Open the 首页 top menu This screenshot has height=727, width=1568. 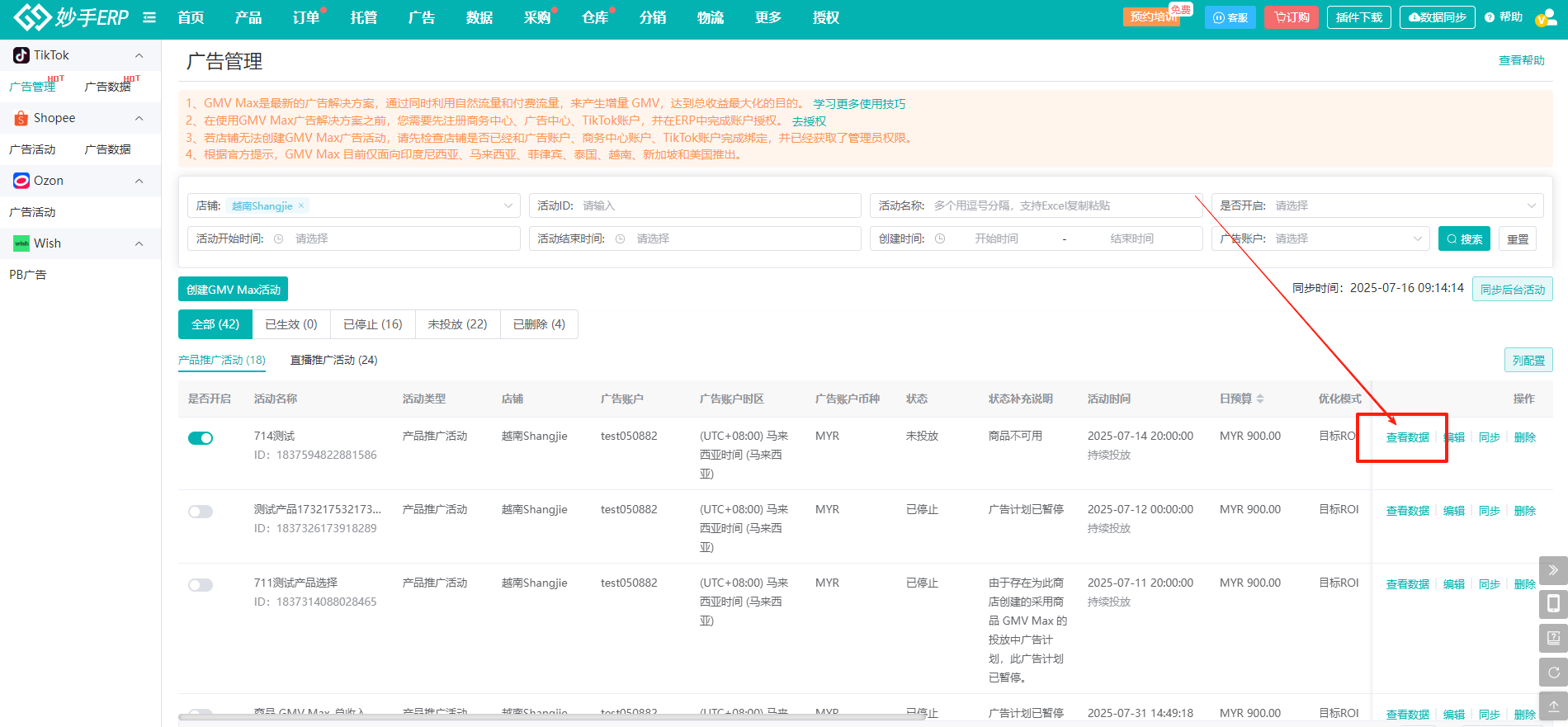click(x=191, y=17)
